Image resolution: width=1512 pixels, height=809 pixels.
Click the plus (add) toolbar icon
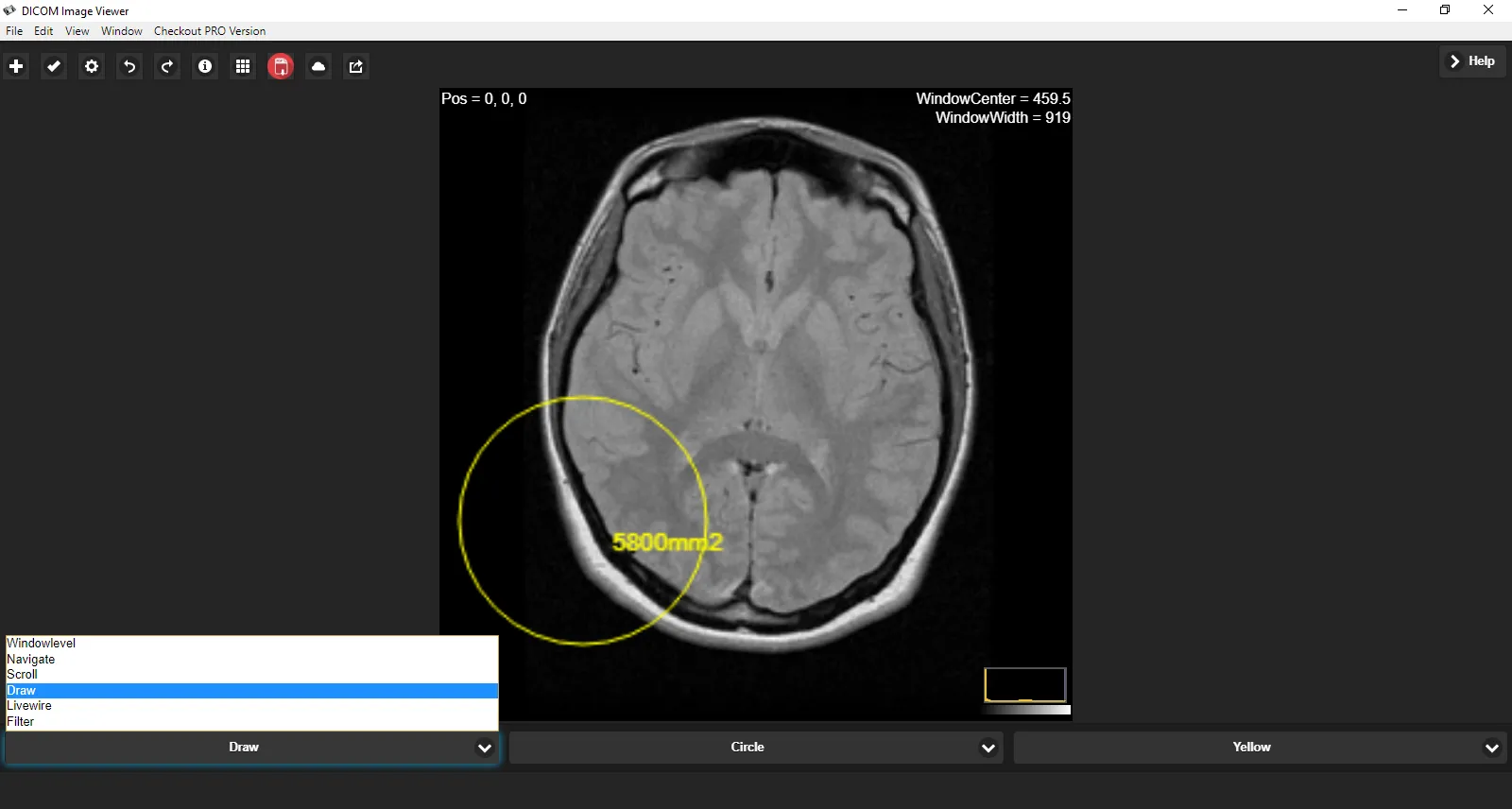[16, 66]
